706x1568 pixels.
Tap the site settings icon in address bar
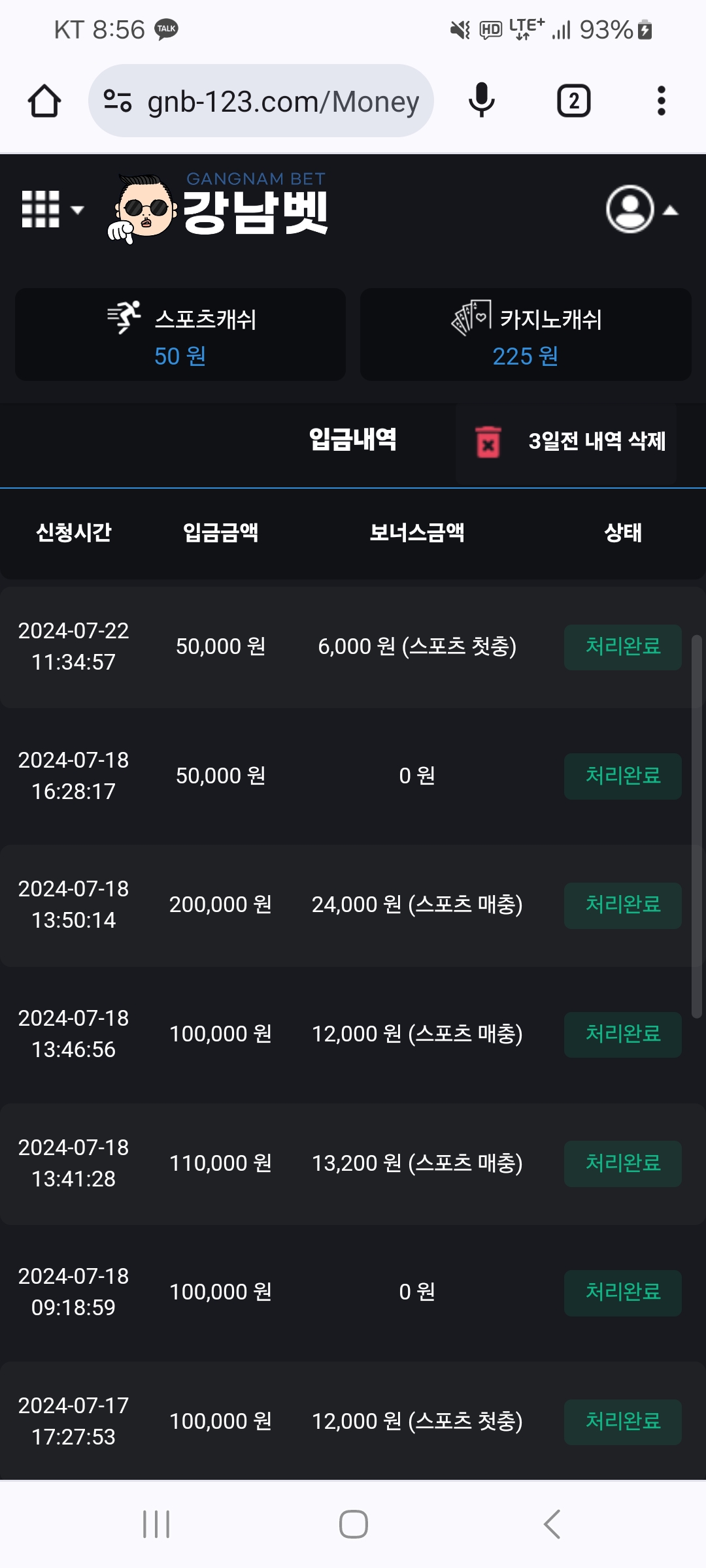coord(118,101)
